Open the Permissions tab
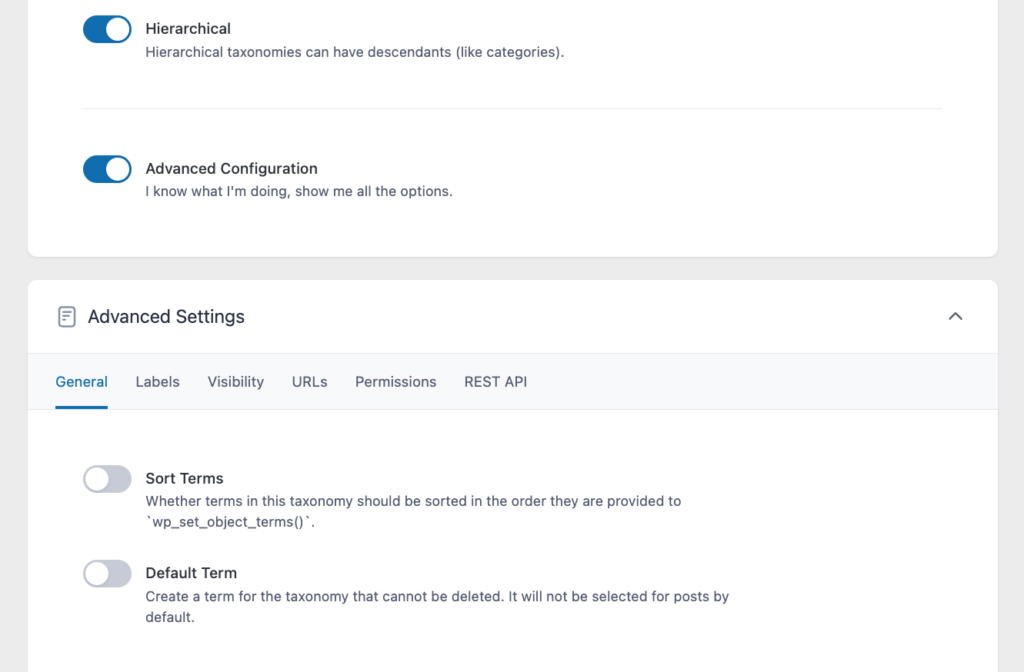This screenshot has height=672, width=1024. click(x=396, y=382)
